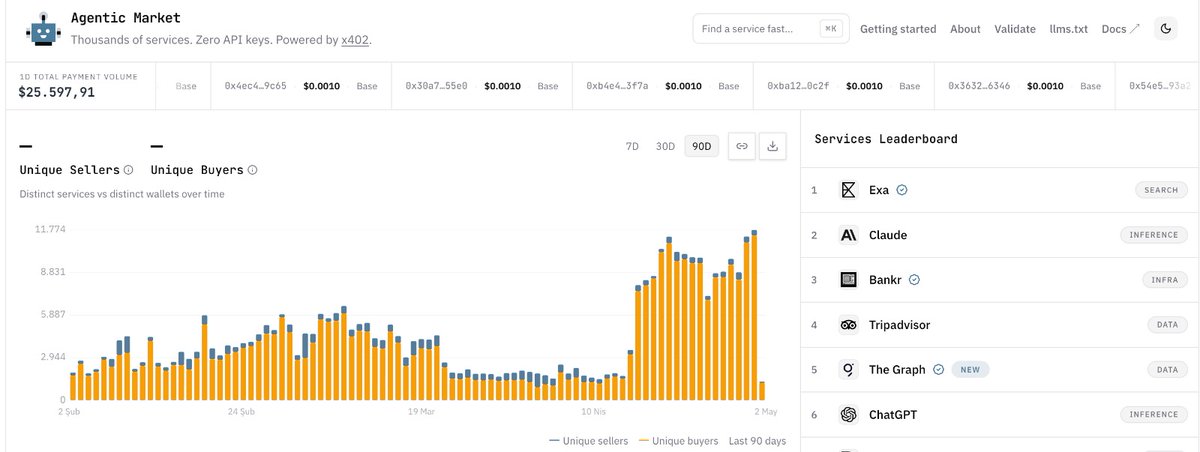Open the Getting started page

coord(898,29)
